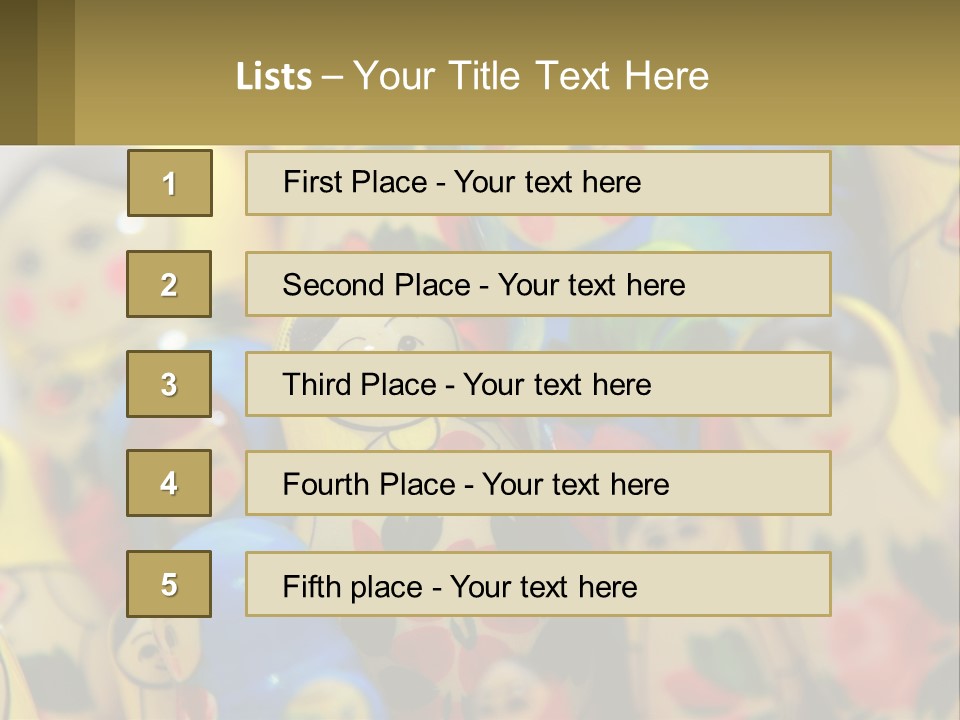
Task: Click the number 3 box
Action: tap(169, 384)
